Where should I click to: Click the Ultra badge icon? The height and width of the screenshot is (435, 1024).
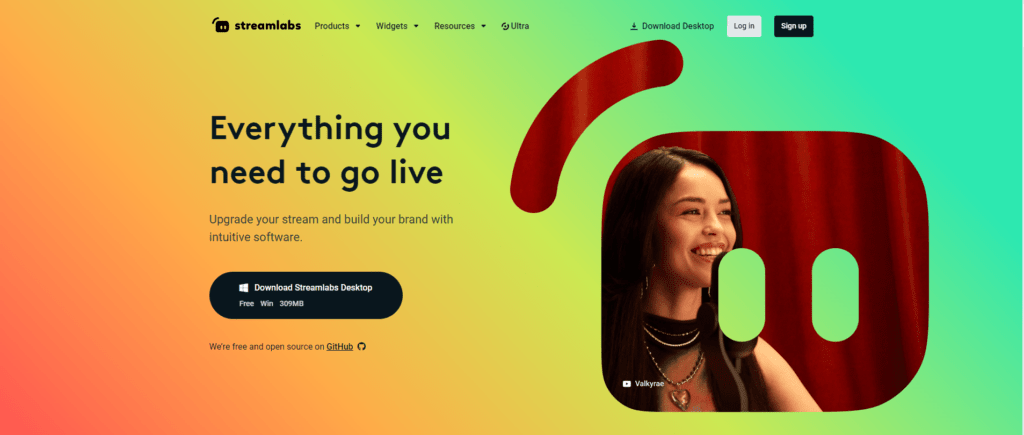click(505, 26)
